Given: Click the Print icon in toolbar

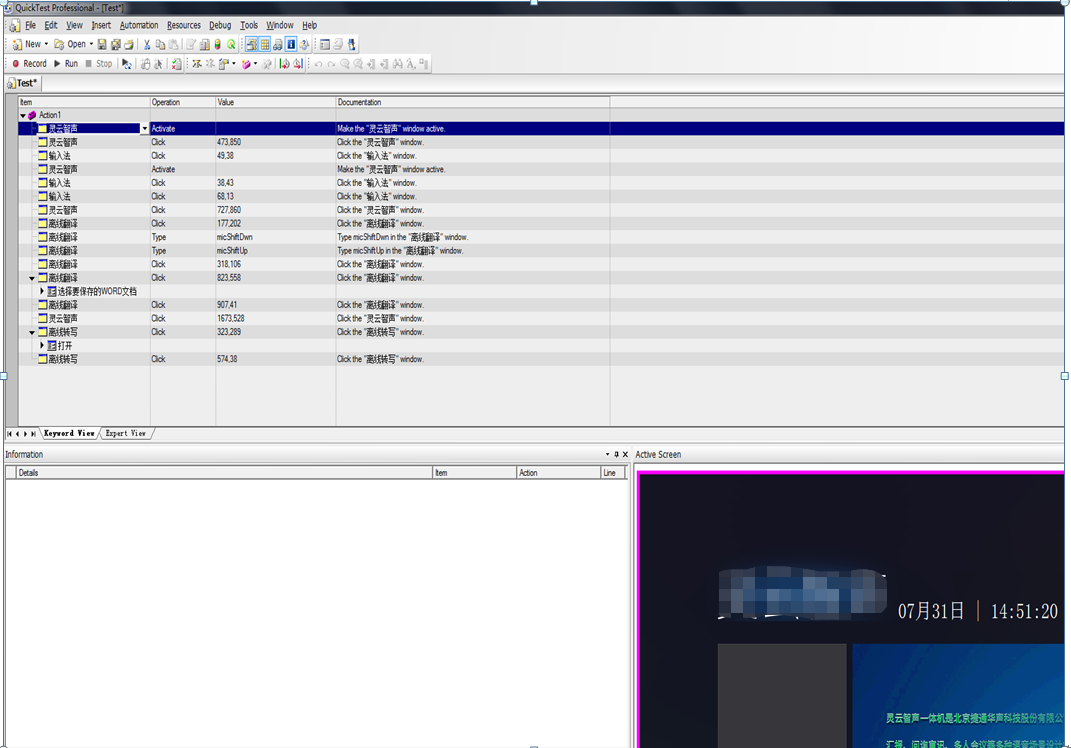Looking at the screenshot, I should coord(128,44).
